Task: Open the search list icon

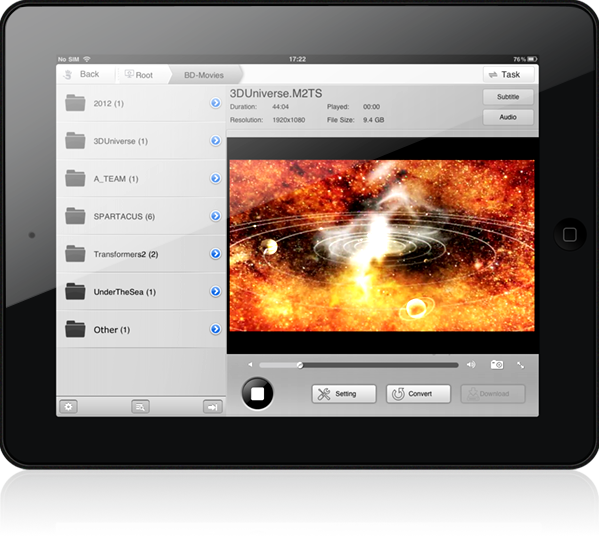Action: [140, 407]
